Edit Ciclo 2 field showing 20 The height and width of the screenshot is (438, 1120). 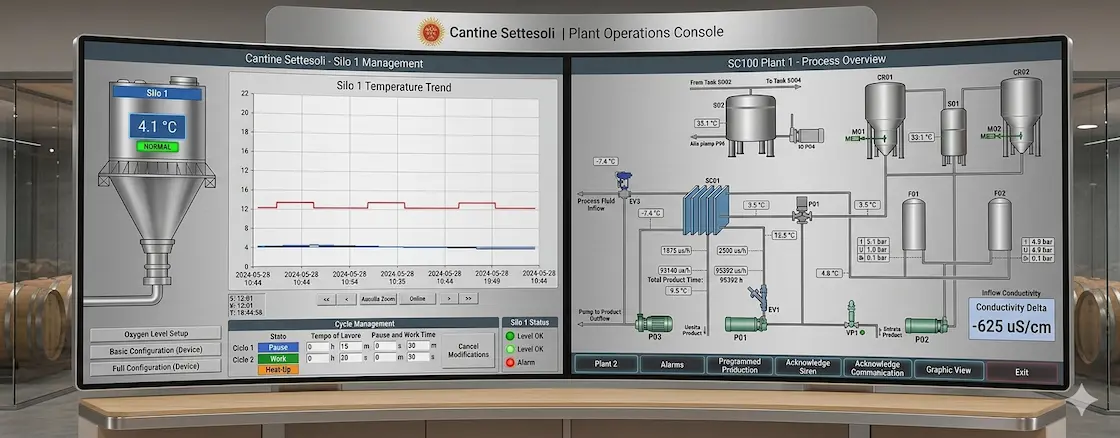point(349,357)
